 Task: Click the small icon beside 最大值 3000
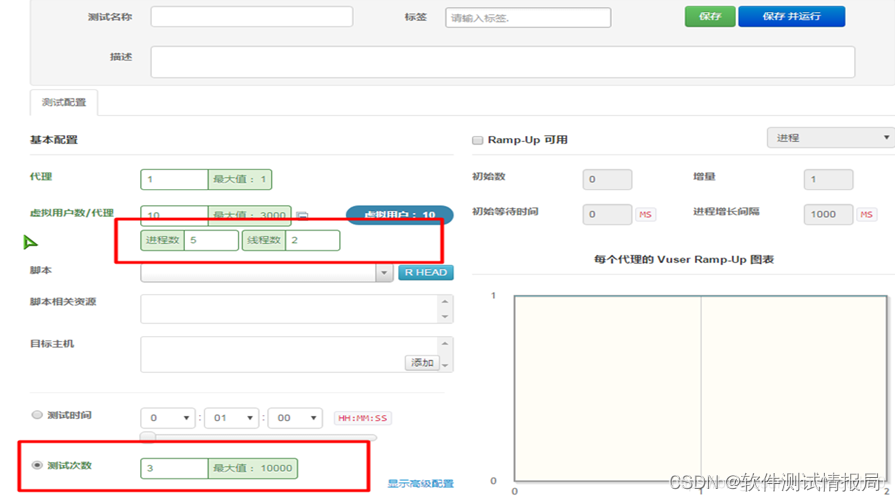pos(302,216)
